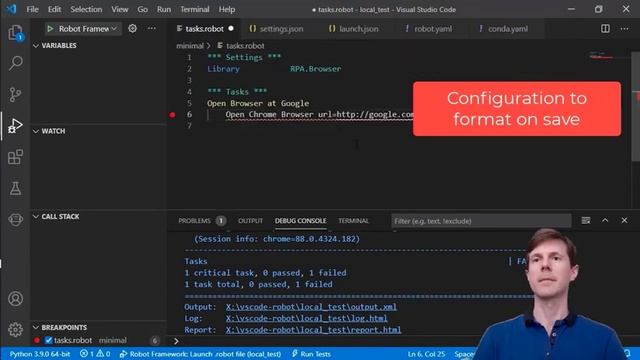Open the Manage settings gear

click(16, 329)
